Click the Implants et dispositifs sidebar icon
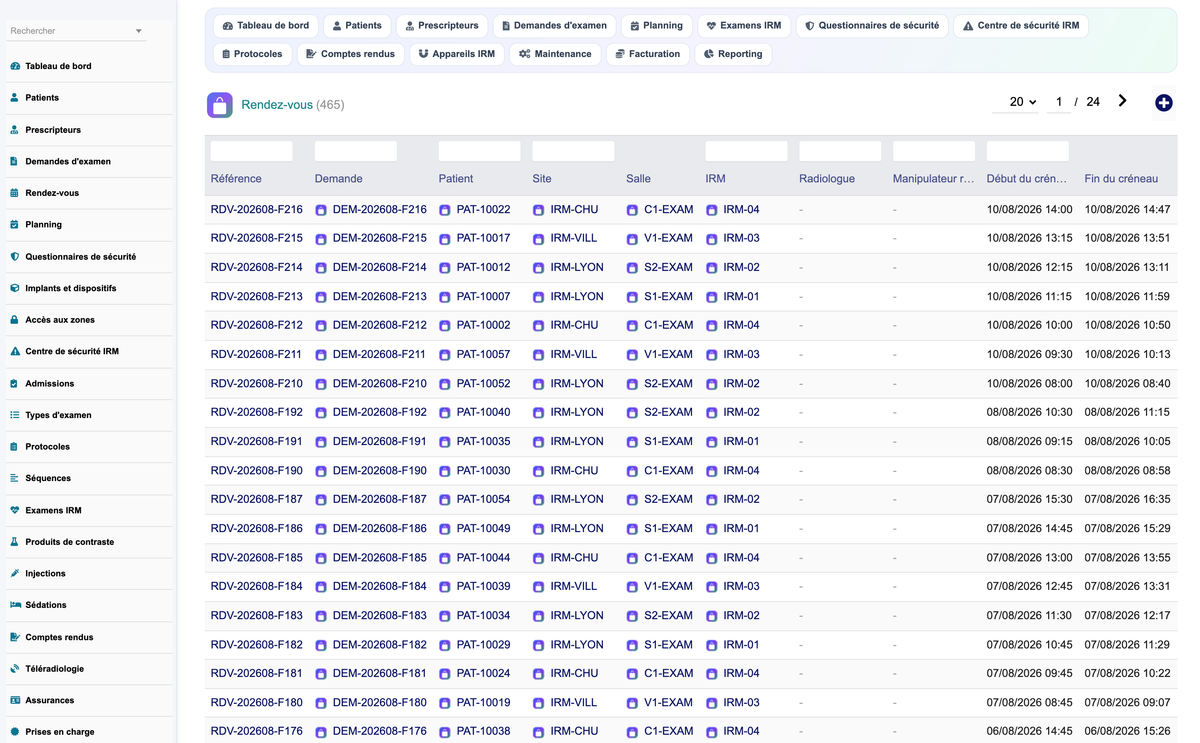 tap(15, 288)
